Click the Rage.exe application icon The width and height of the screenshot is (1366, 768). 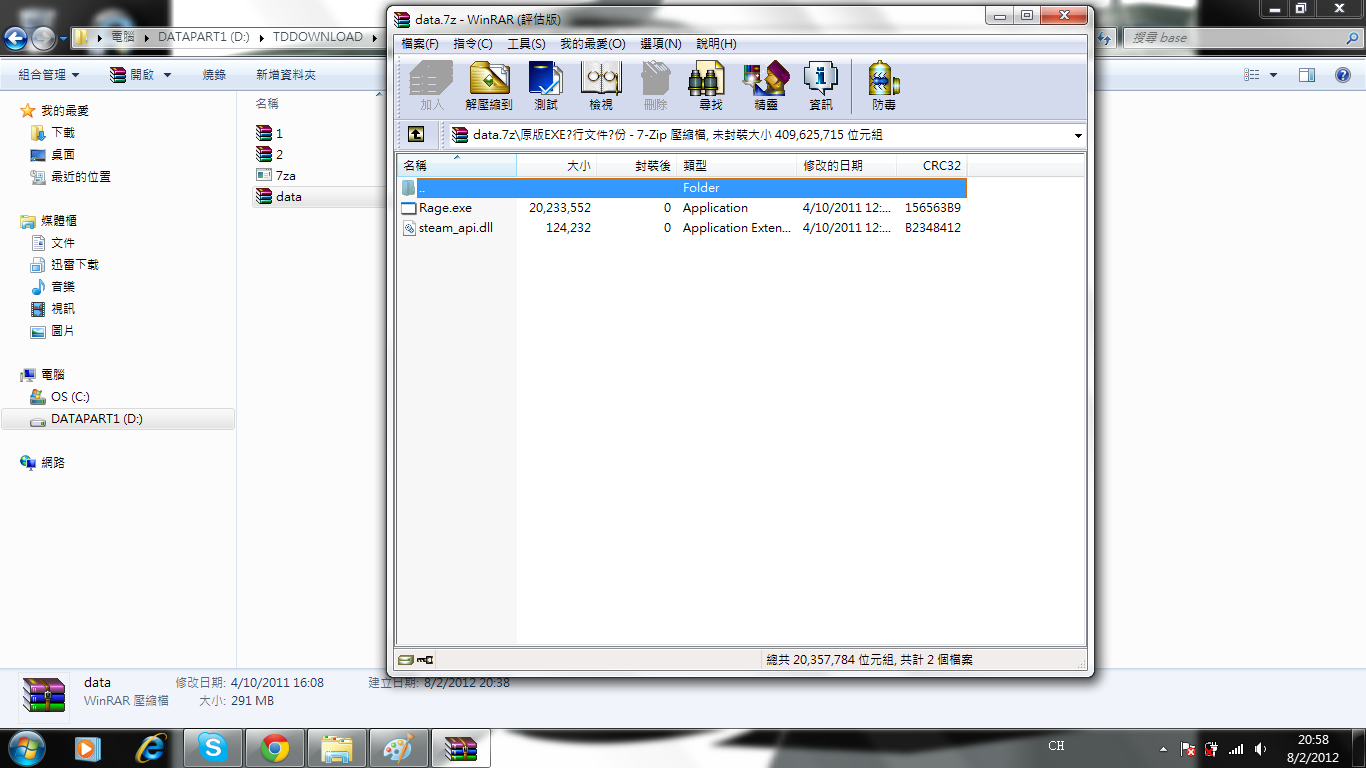pos(408,208)
